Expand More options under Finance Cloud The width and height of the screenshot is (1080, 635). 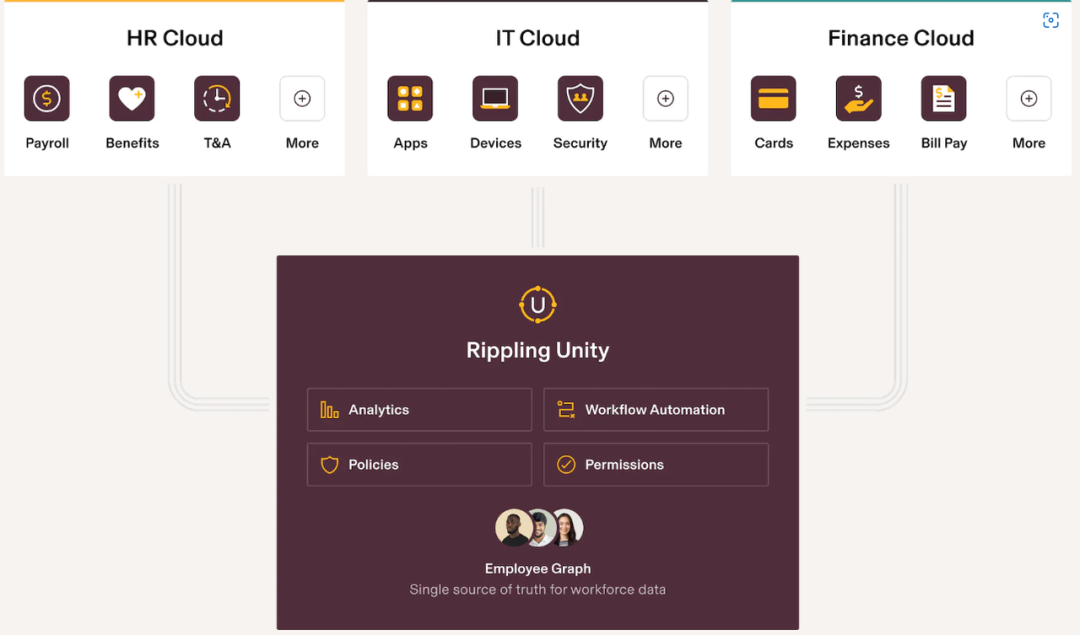point(1028,98)
